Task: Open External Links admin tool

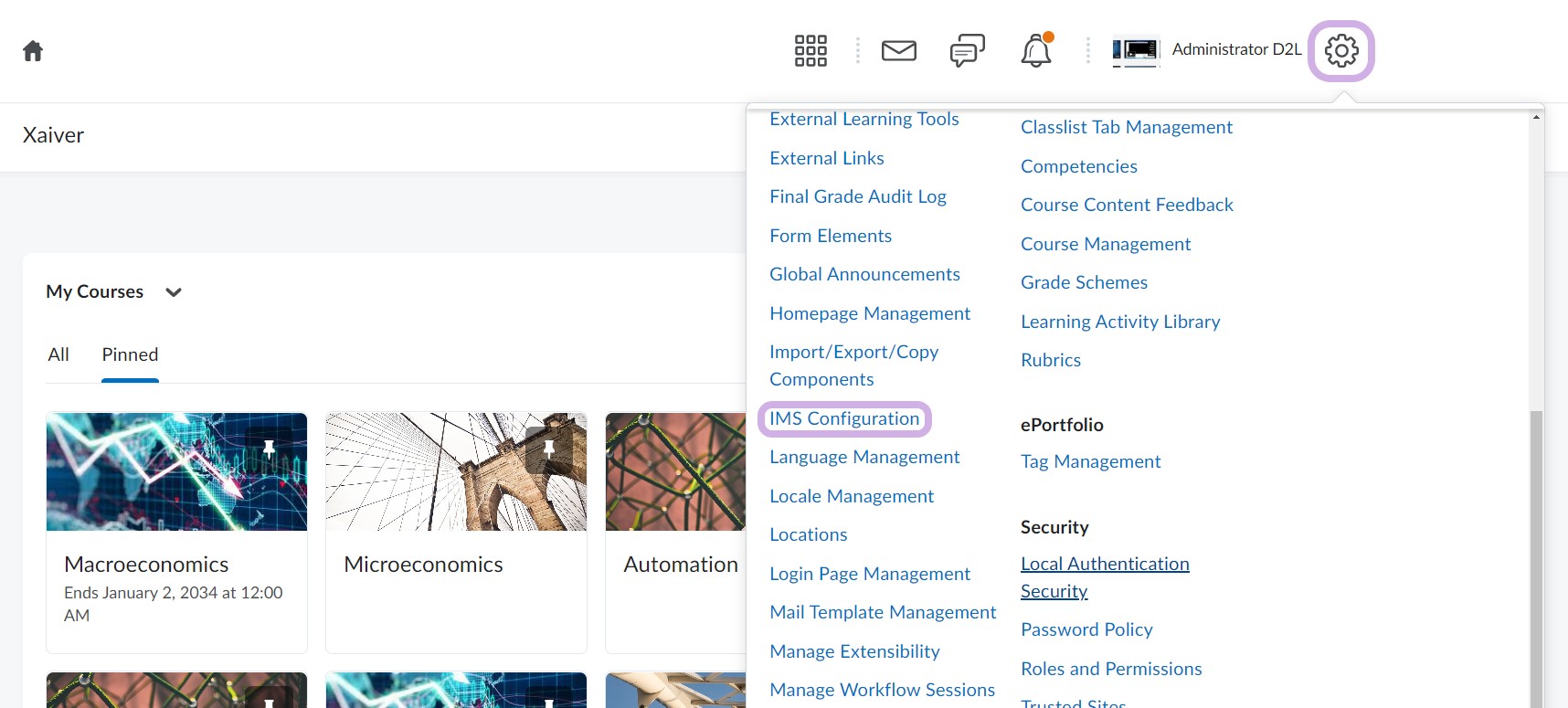Action: point(827,158)
